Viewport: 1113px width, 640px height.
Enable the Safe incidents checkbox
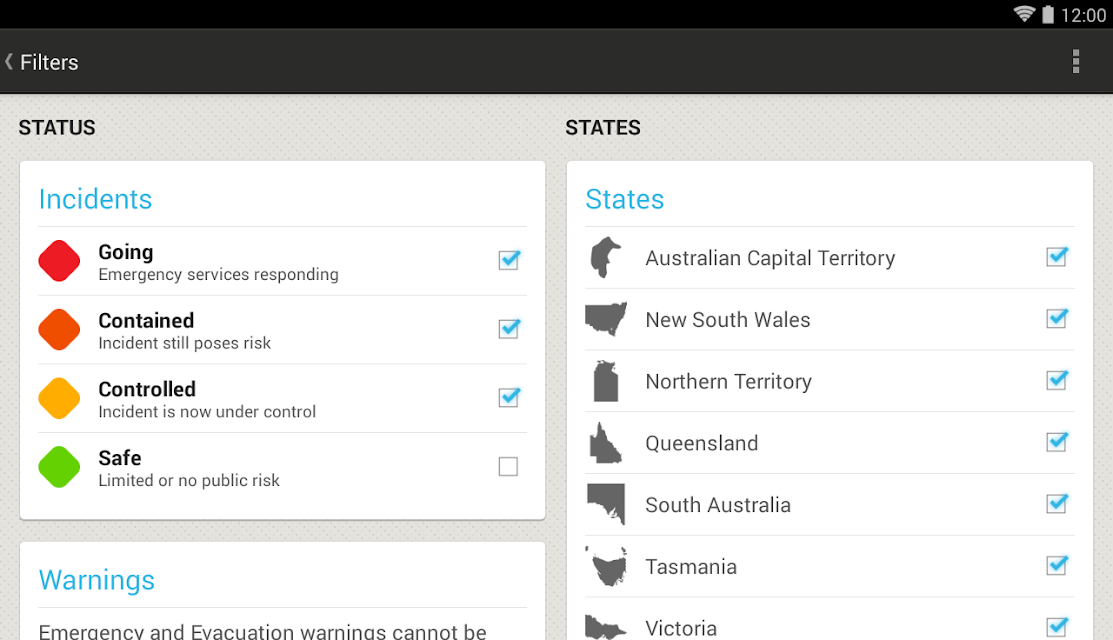[508, 467]
